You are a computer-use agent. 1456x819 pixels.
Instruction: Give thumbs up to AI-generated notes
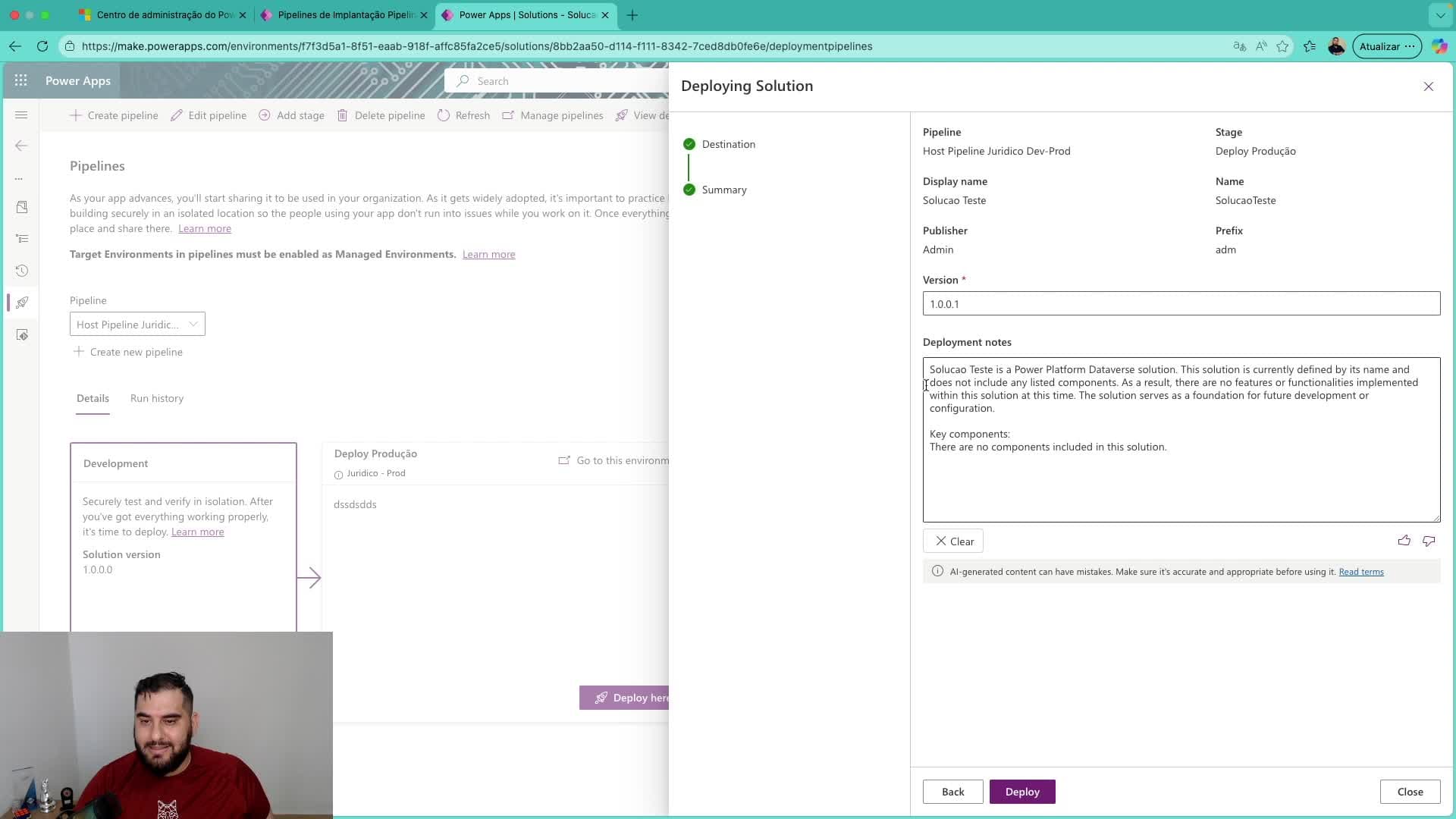[1404, 541]
